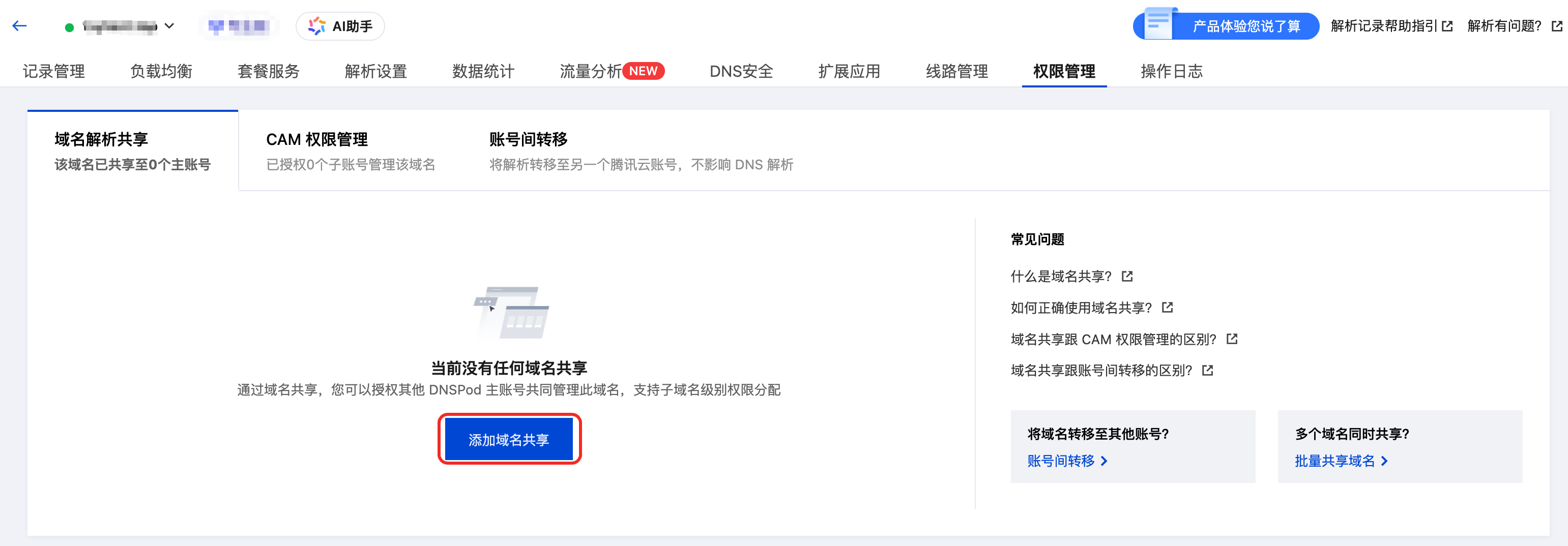Click the back arrow icon
1568x546 pixels.
coord(19,25)
